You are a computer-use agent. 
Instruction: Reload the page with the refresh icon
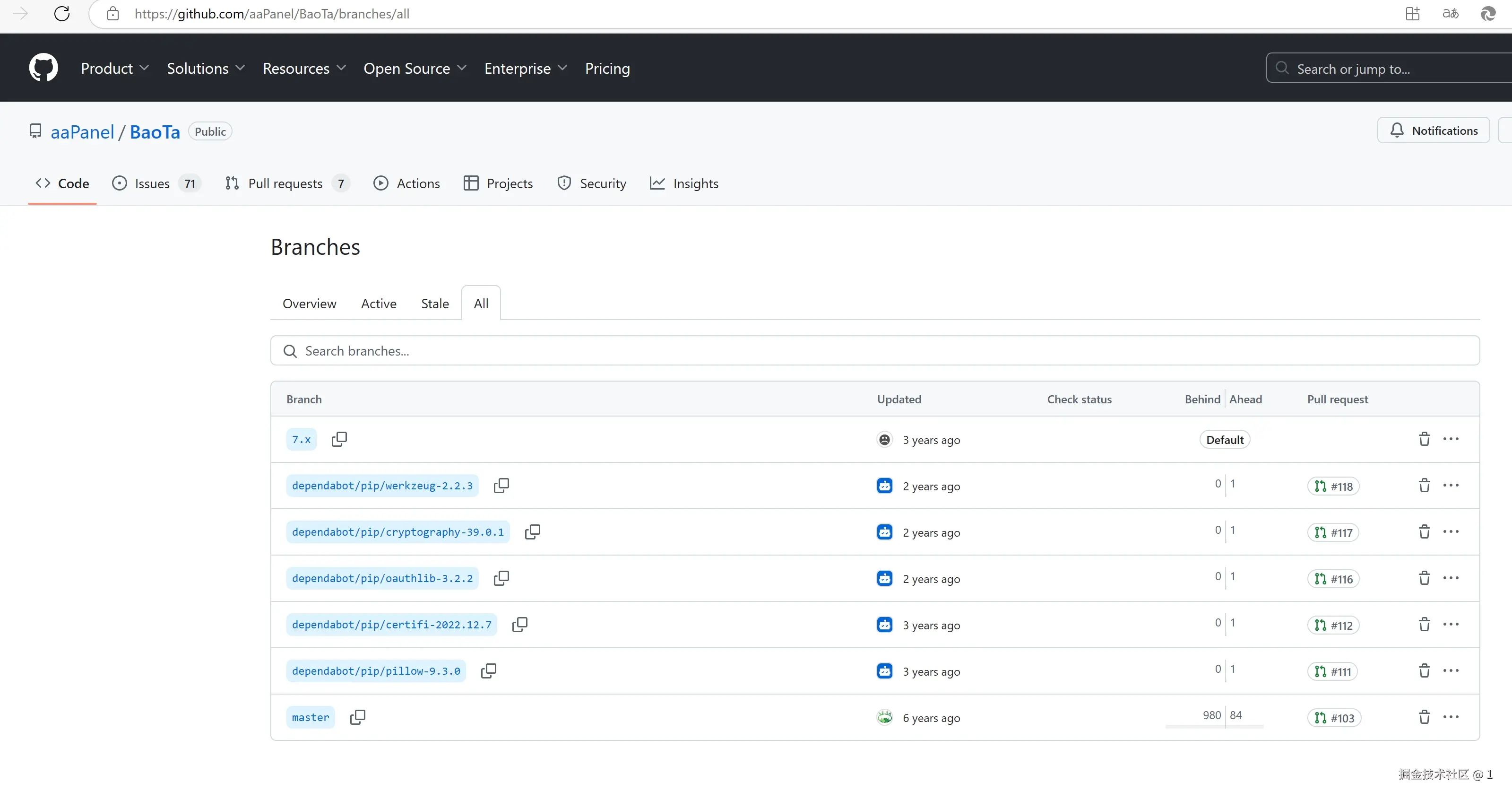click(x=61, y=14)
